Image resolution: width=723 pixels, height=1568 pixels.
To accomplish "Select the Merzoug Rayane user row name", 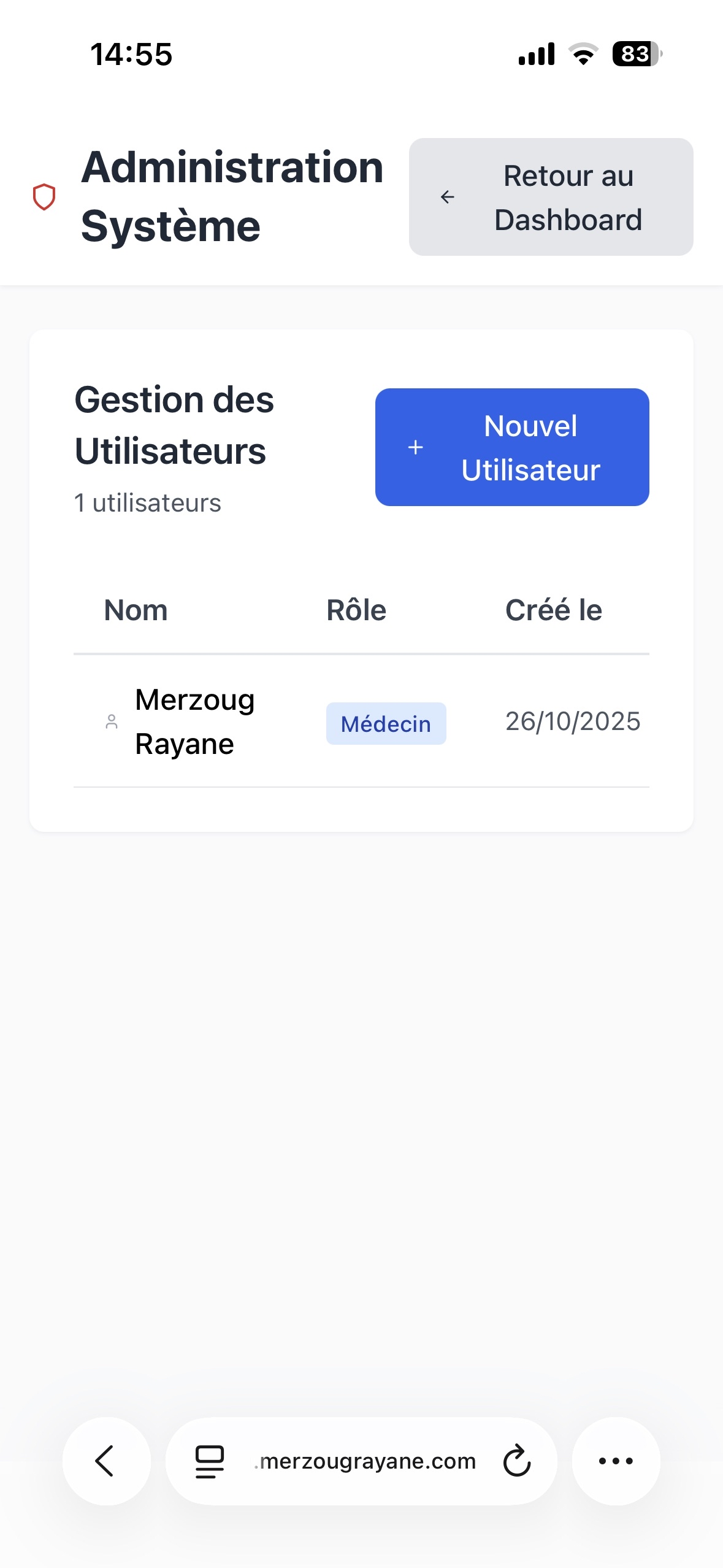I will pos(194,722).
